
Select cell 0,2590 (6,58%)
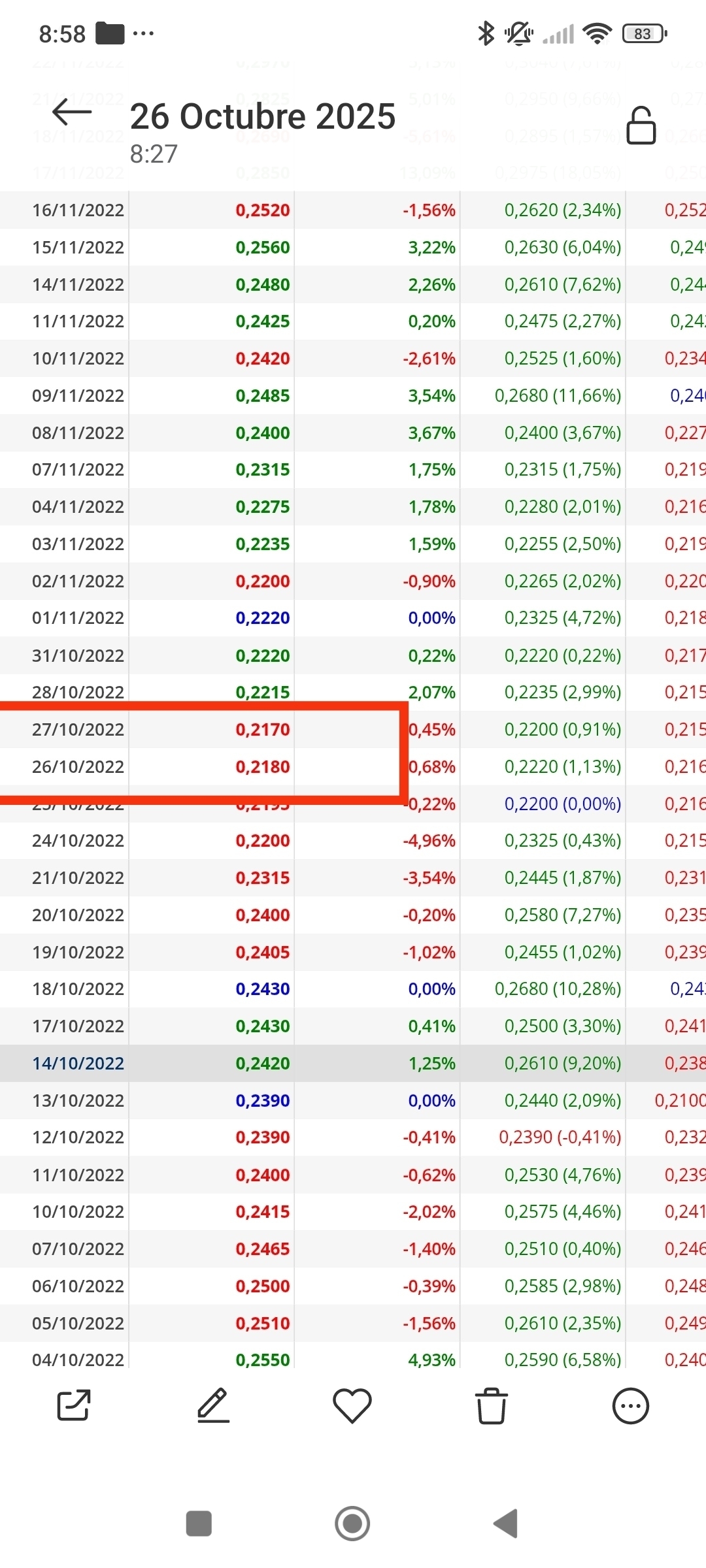pyautogui.click(x=563, y=1360)
